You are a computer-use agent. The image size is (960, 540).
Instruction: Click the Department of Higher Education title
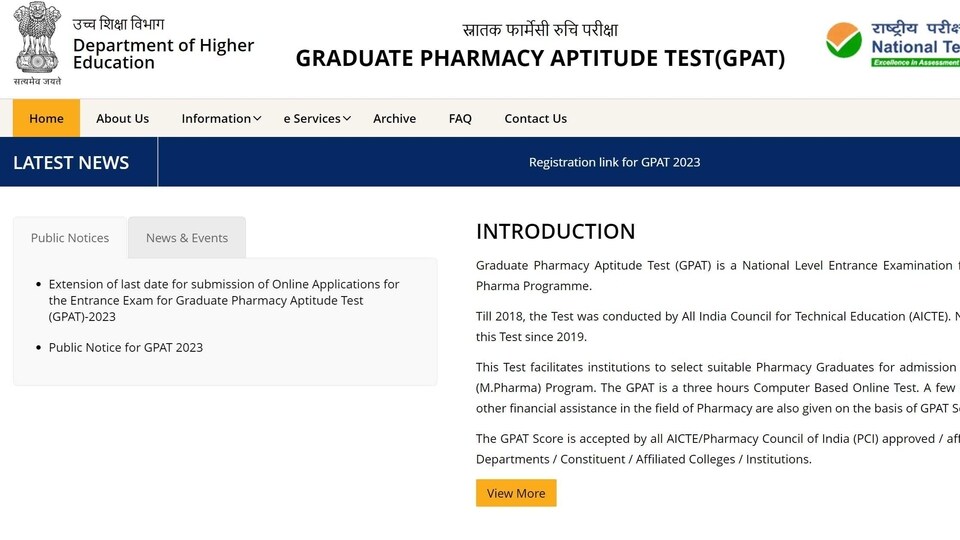[163, 54]
